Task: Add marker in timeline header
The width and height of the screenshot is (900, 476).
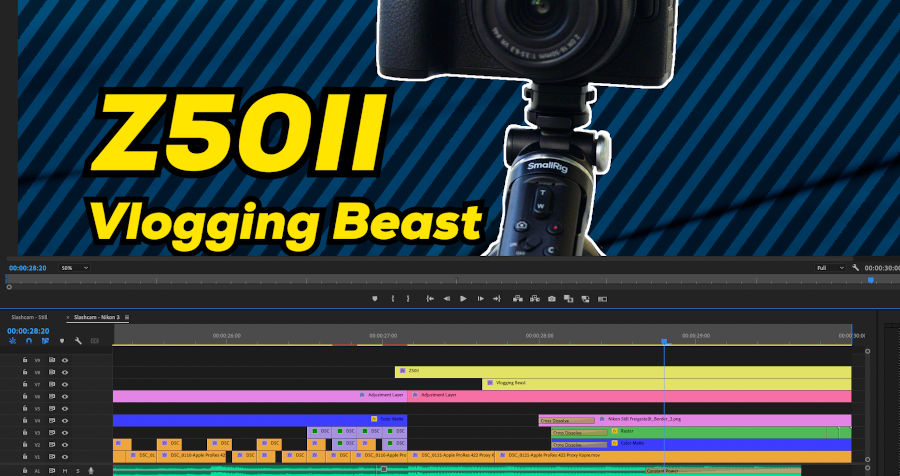Action: (62, 341)
